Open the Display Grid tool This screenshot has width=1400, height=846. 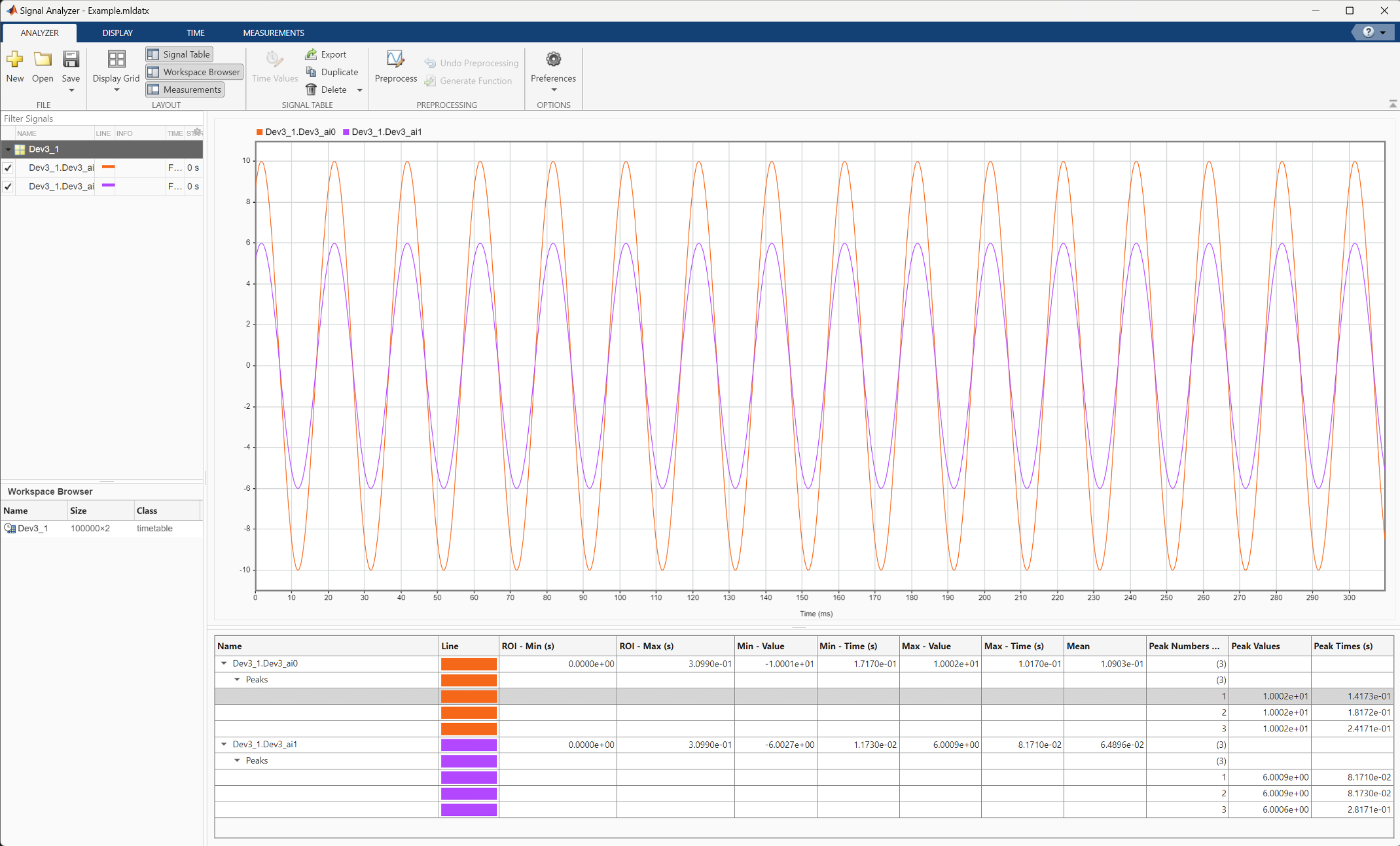pyautogui.click(x=115, y=68)
